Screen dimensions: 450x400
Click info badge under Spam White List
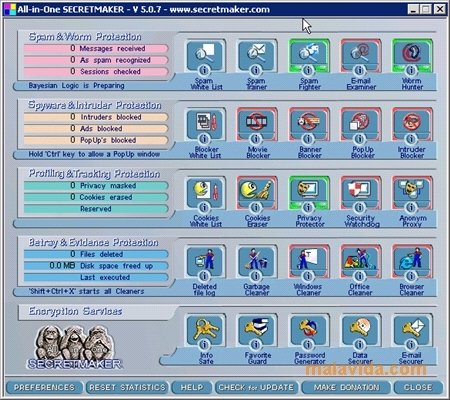tap(204, 70)
